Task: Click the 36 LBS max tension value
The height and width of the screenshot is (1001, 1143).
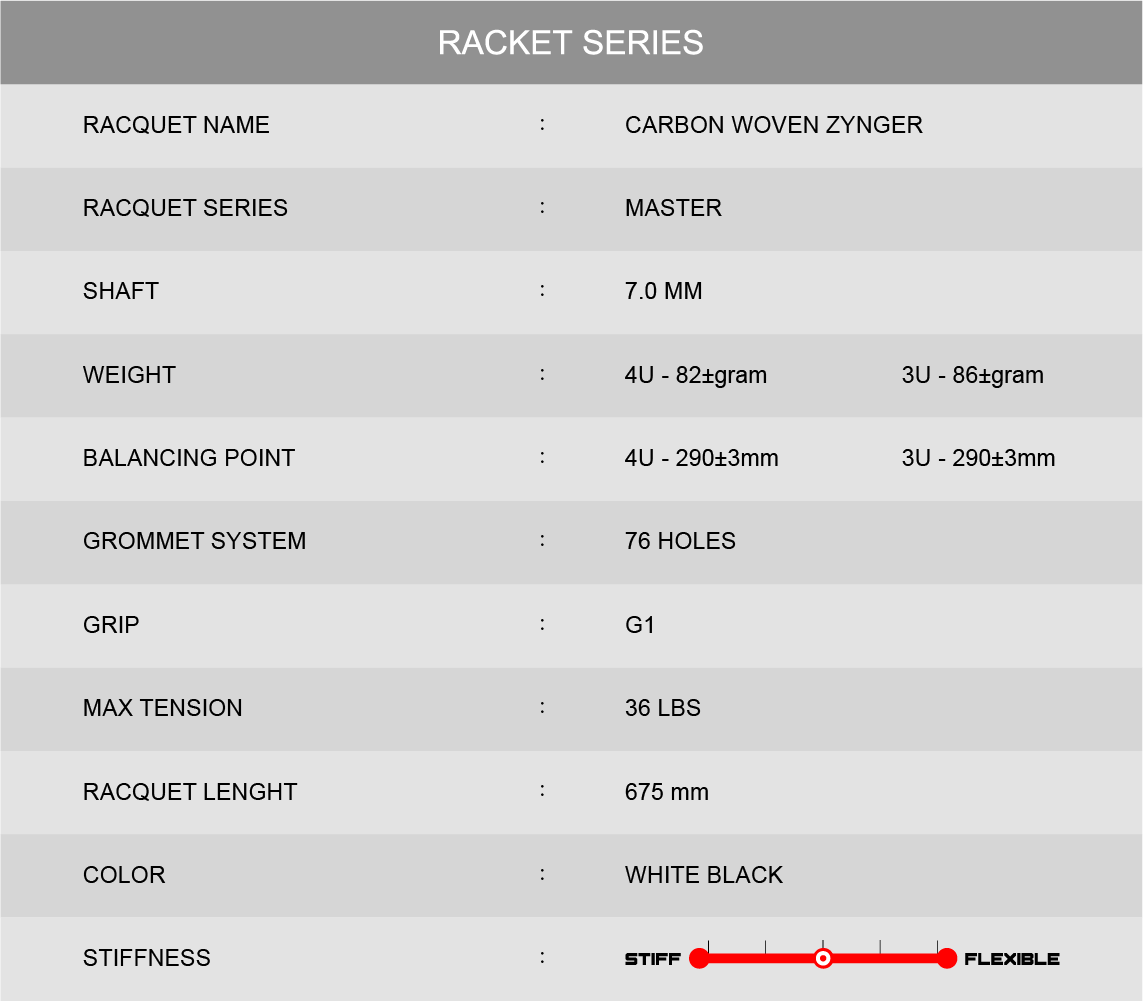Action: point(662,708)
